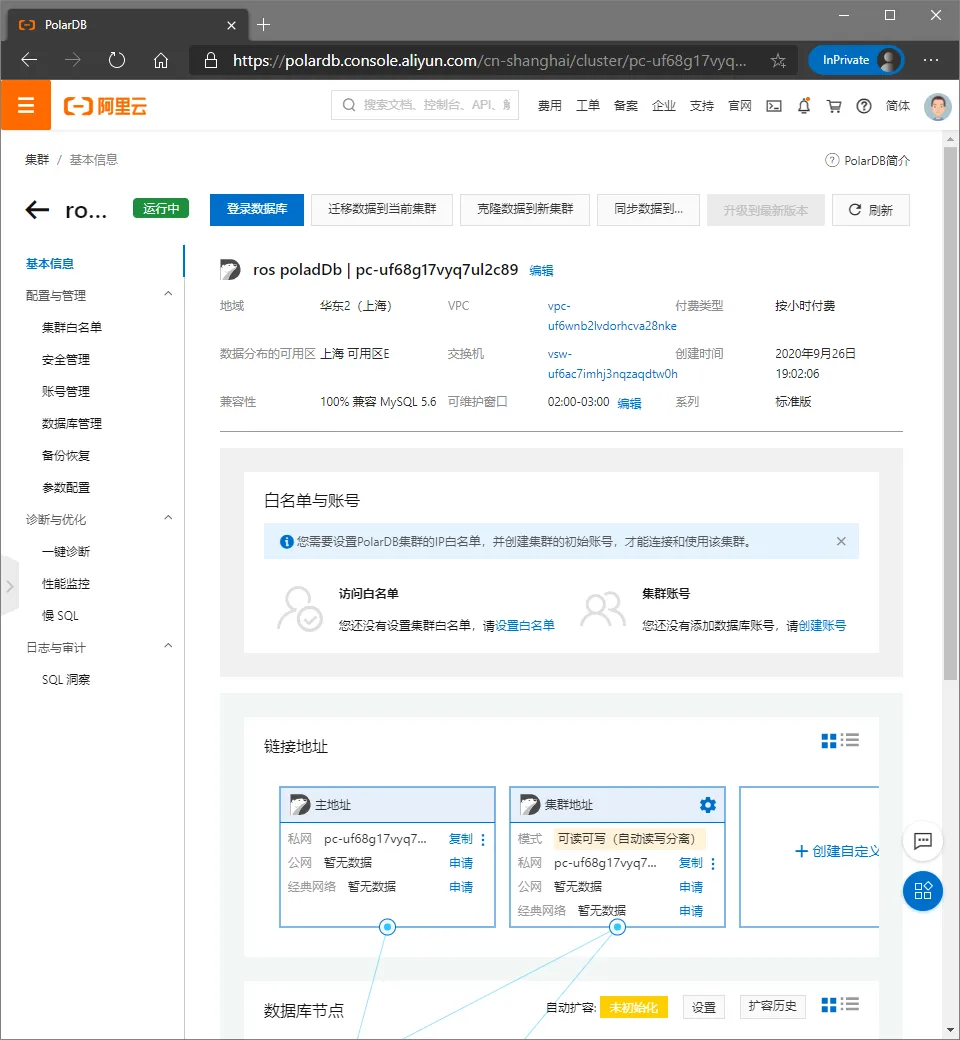The image size is (960, 1040).
Task: Open browser settings and more menu
Action: pos(931,60)
